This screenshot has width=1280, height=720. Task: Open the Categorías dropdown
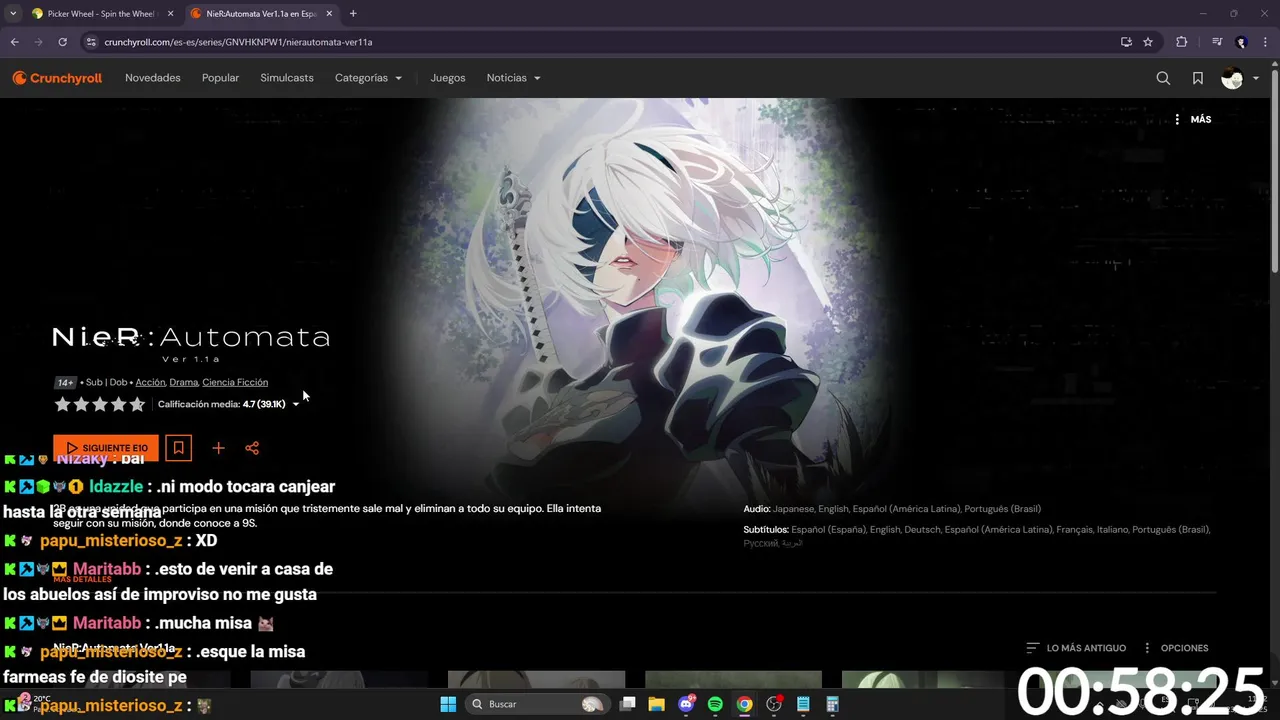pos(368,78)
